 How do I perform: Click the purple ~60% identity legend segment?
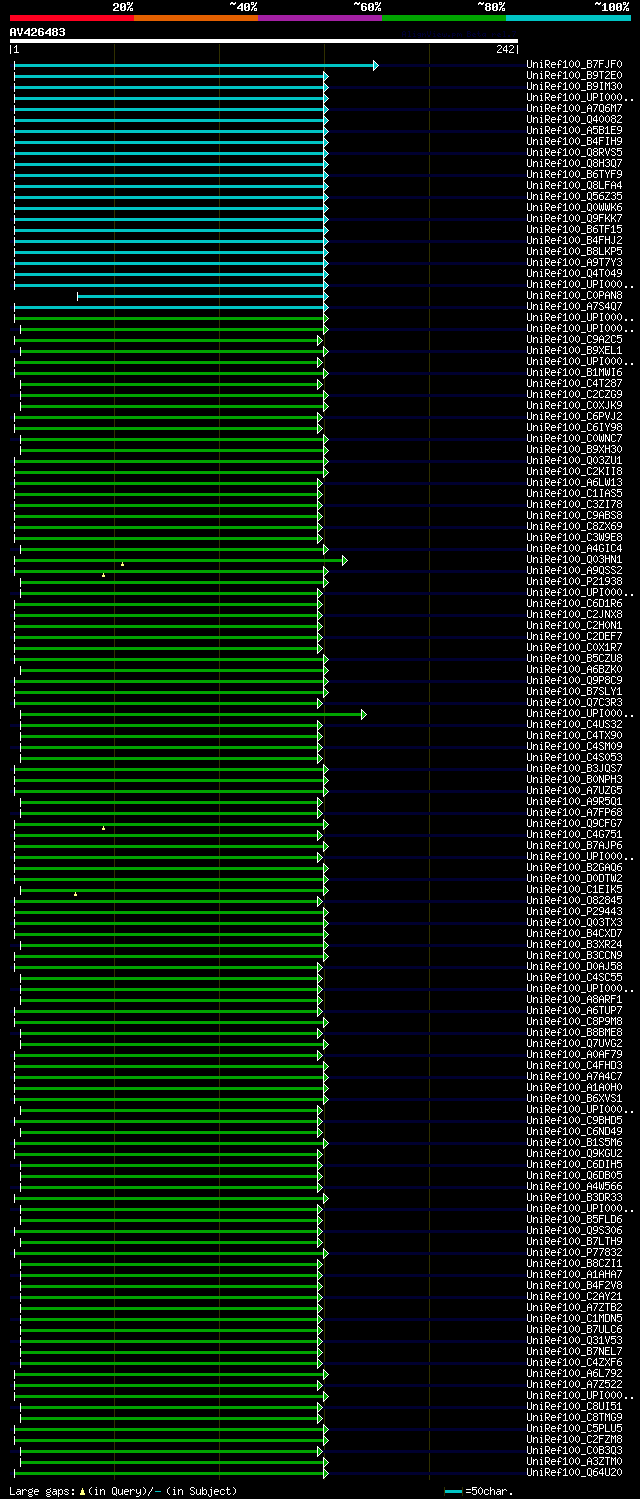pos(319,17)
